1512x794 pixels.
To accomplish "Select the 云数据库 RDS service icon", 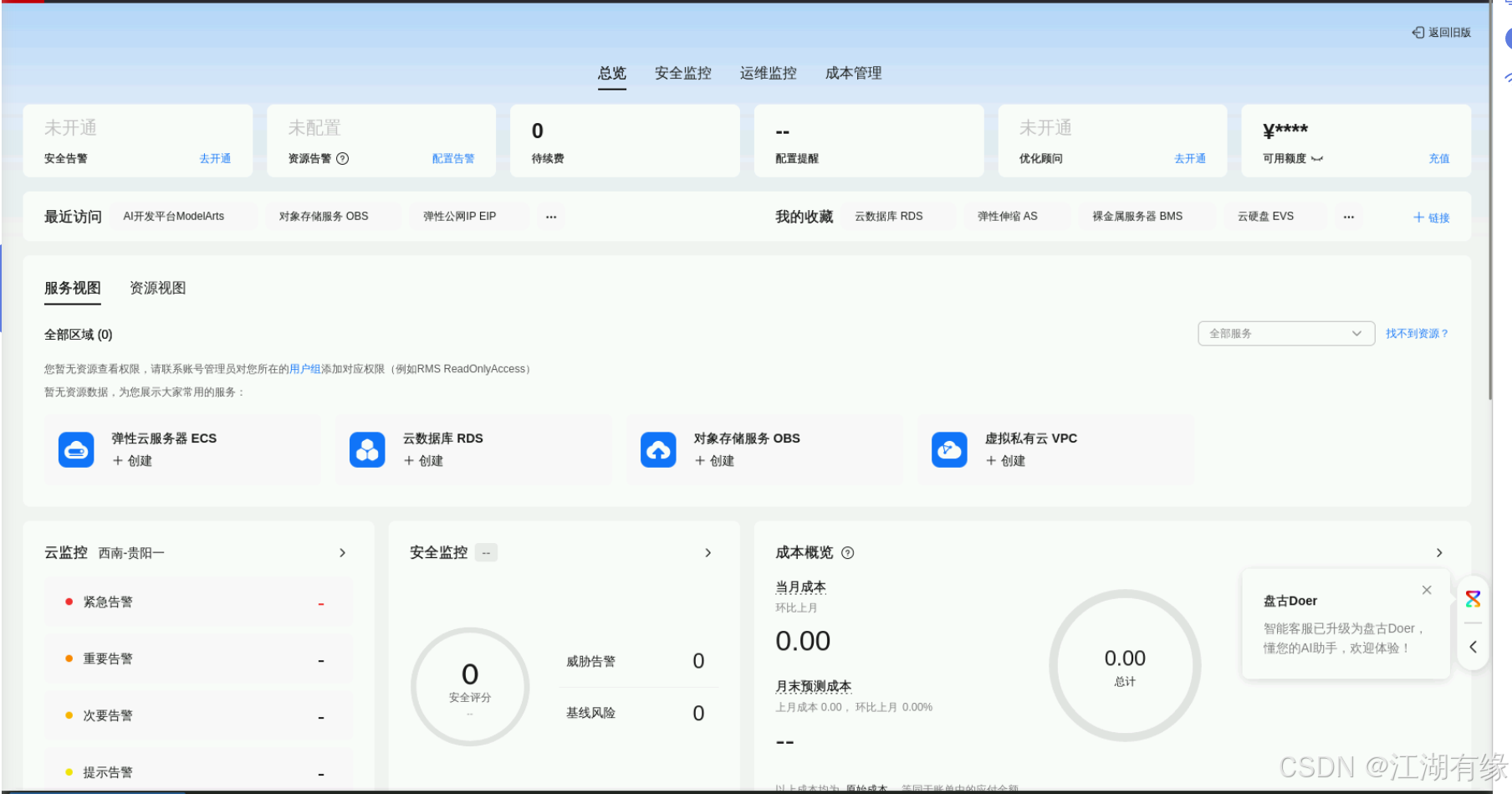I will (x=367, y=449).
